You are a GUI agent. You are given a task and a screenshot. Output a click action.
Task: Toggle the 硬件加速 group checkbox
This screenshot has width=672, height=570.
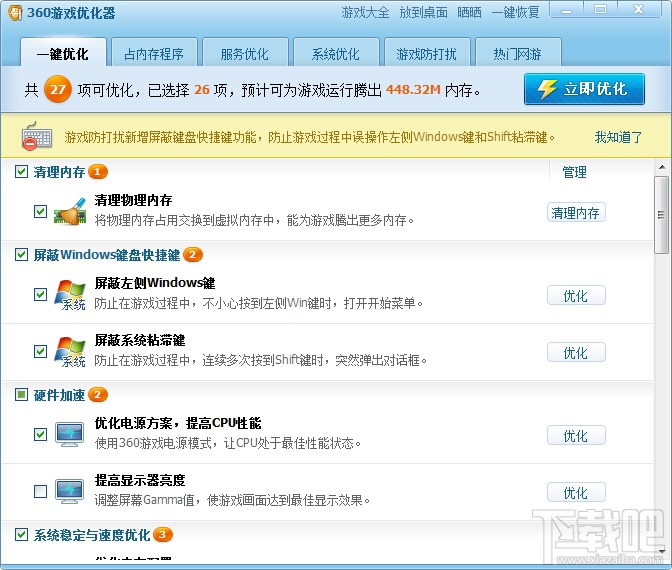[21, 395]
